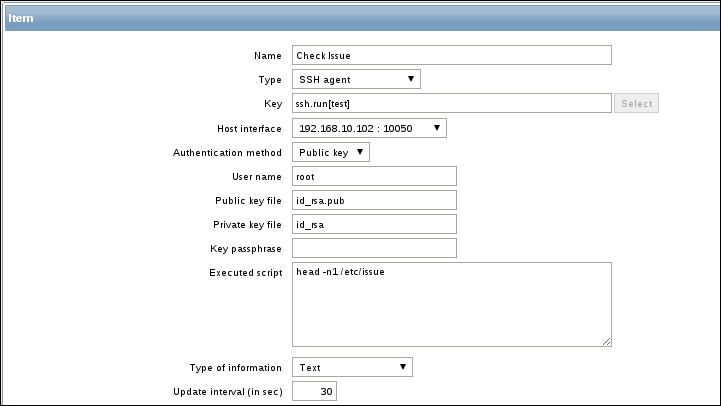Image resolution: width=721 pixels, height=406 pixels.
Task: Click the resize grip of the script box
Action: click(606, 341)
